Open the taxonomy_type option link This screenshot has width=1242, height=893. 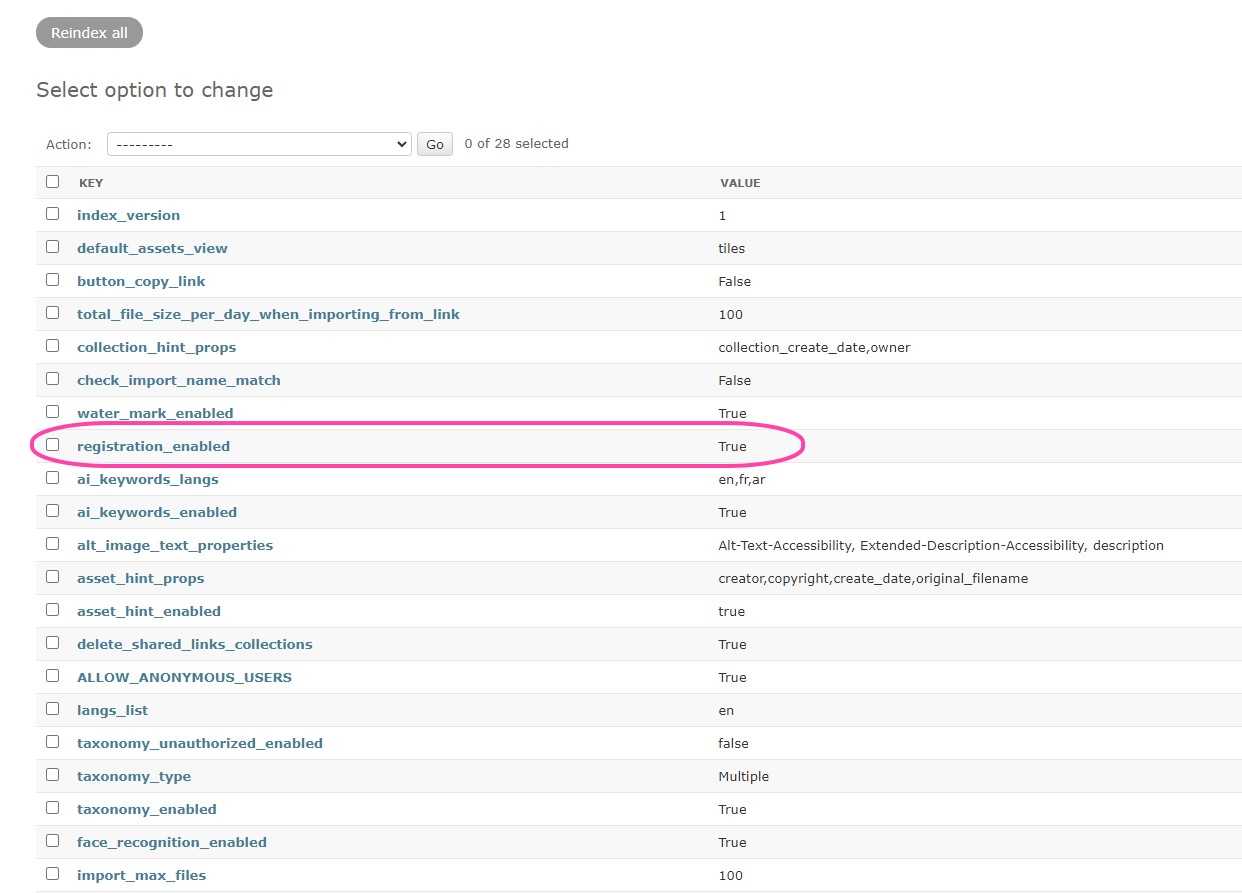click(134, 776)
